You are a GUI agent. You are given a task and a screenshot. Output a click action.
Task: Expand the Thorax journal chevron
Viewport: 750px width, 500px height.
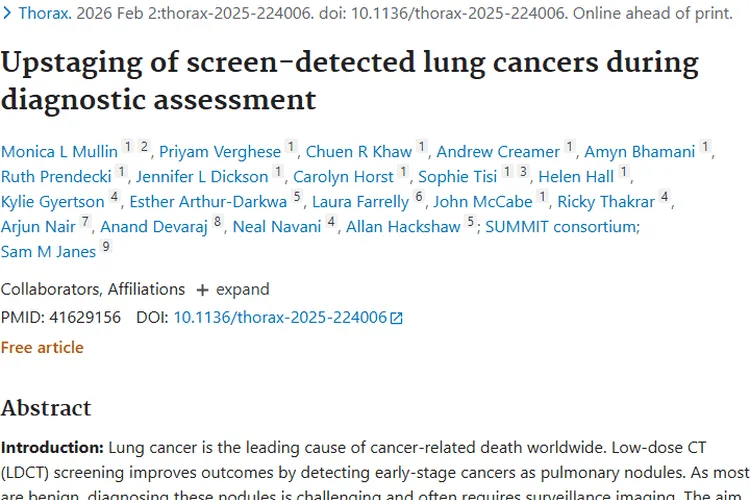tap(6, 14)
